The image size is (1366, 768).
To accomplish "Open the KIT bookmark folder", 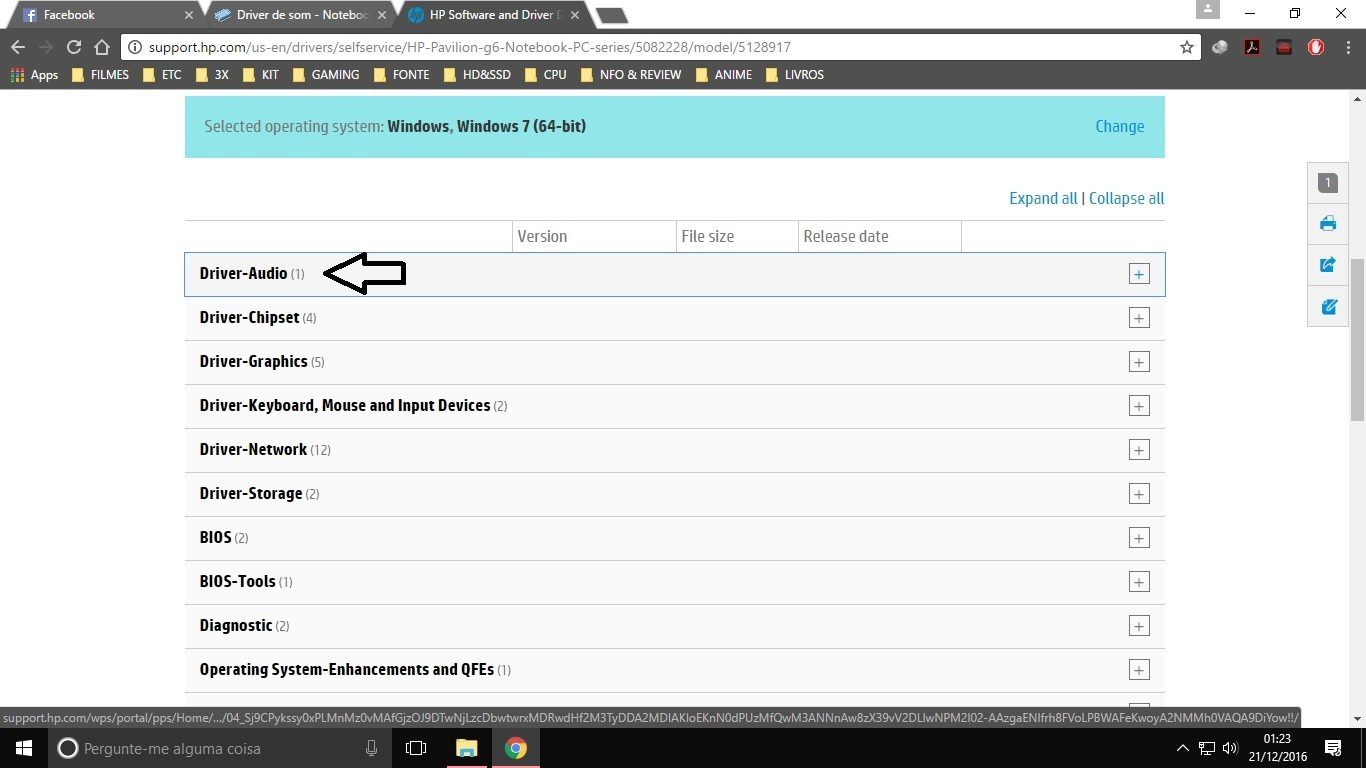I will point(260,75).
